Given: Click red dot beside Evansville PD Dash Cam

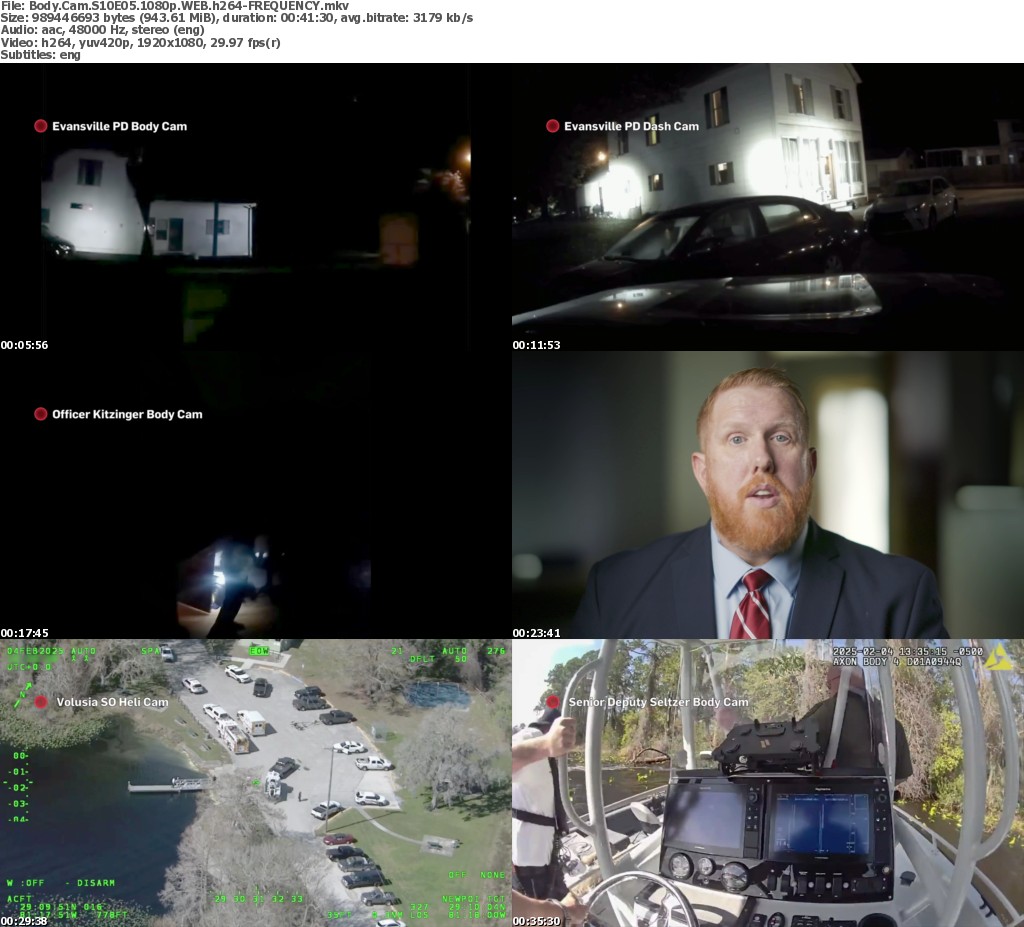Looking at the screenshot, I should [x=552, y=126].
